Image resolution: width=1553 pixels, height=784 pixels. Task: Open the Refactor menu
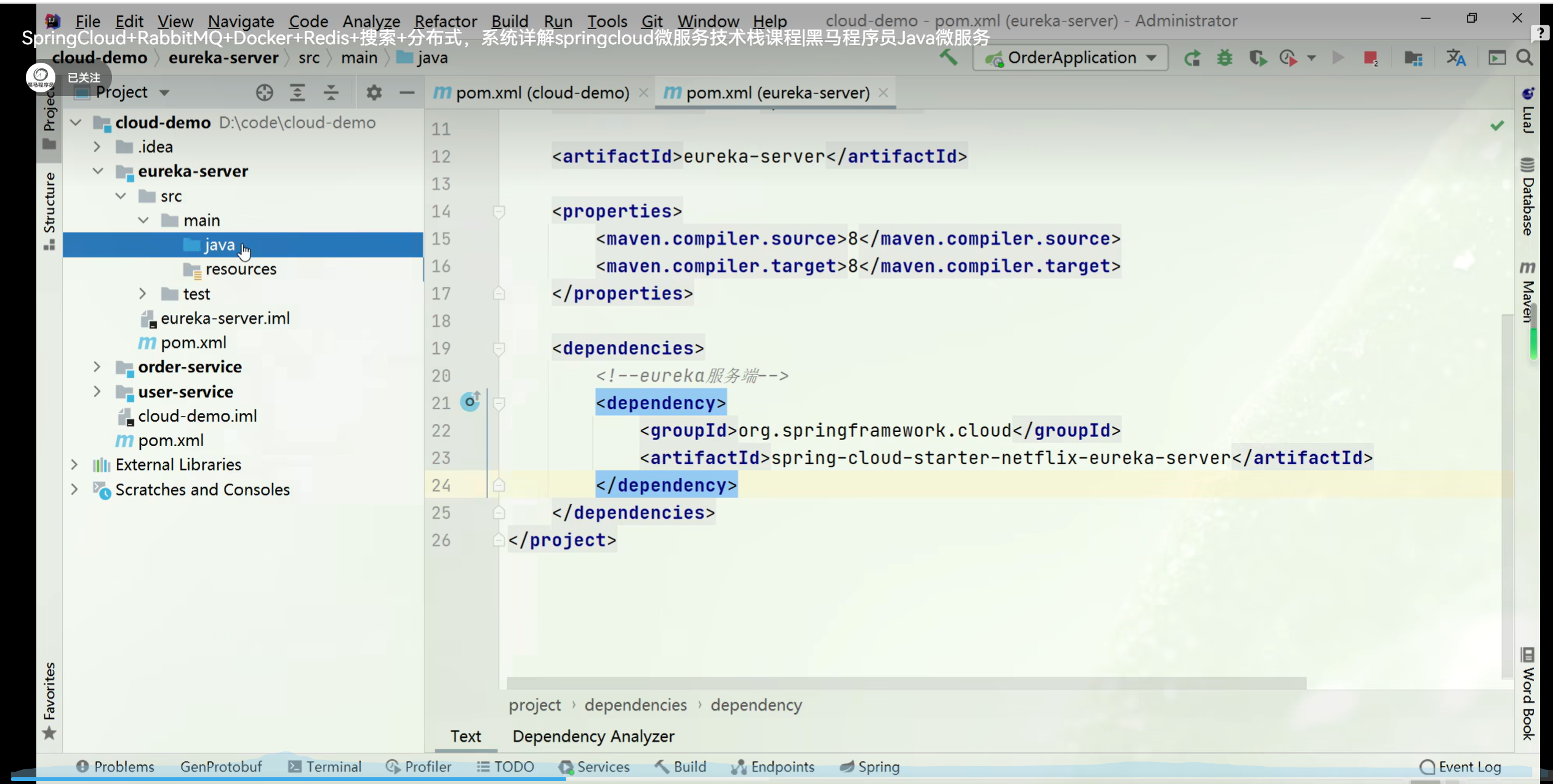(445, 21)
